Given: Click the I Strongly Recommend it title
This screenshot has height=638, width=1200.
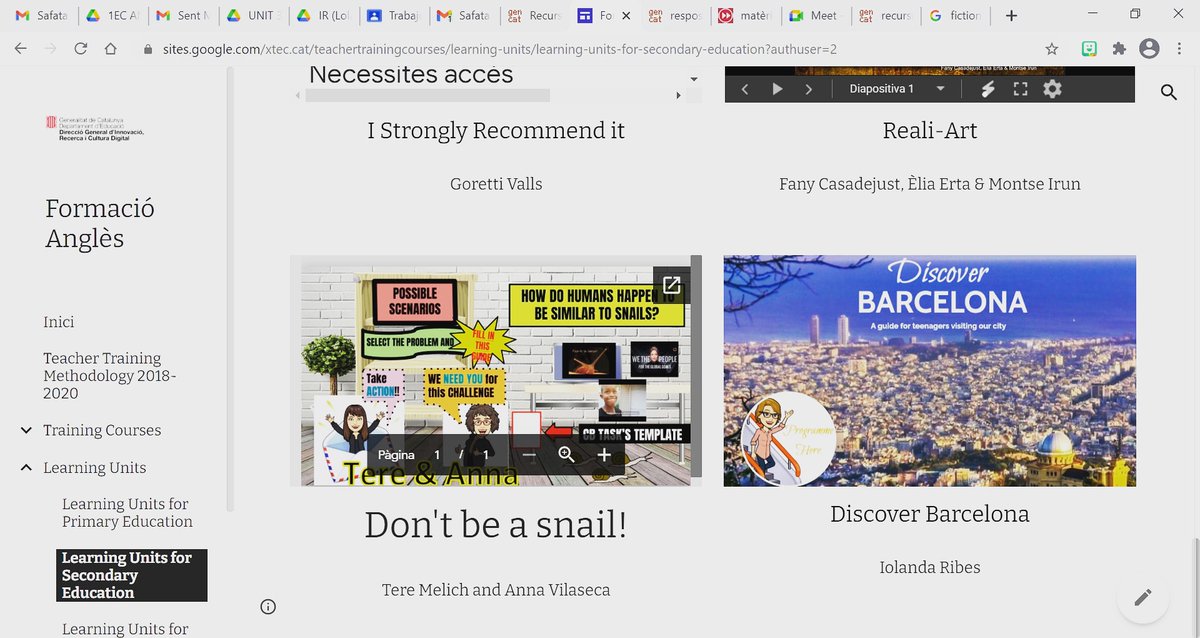Looking at the screenshot, I should pyautogui.click(x=496, y=130).
